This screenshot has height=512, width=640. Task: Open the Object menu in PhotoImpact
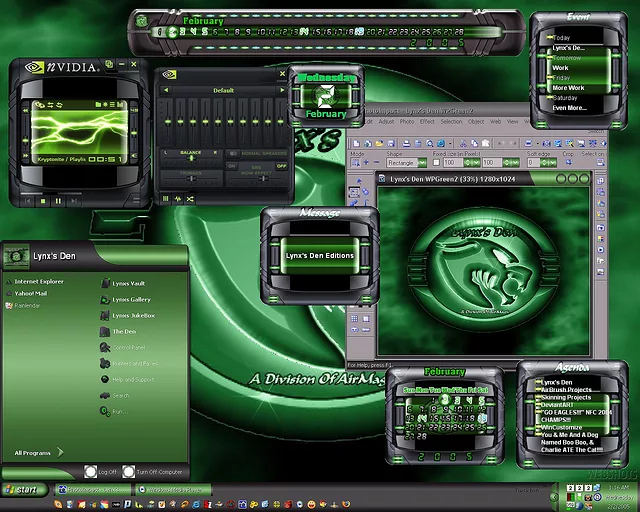point(476,121)
